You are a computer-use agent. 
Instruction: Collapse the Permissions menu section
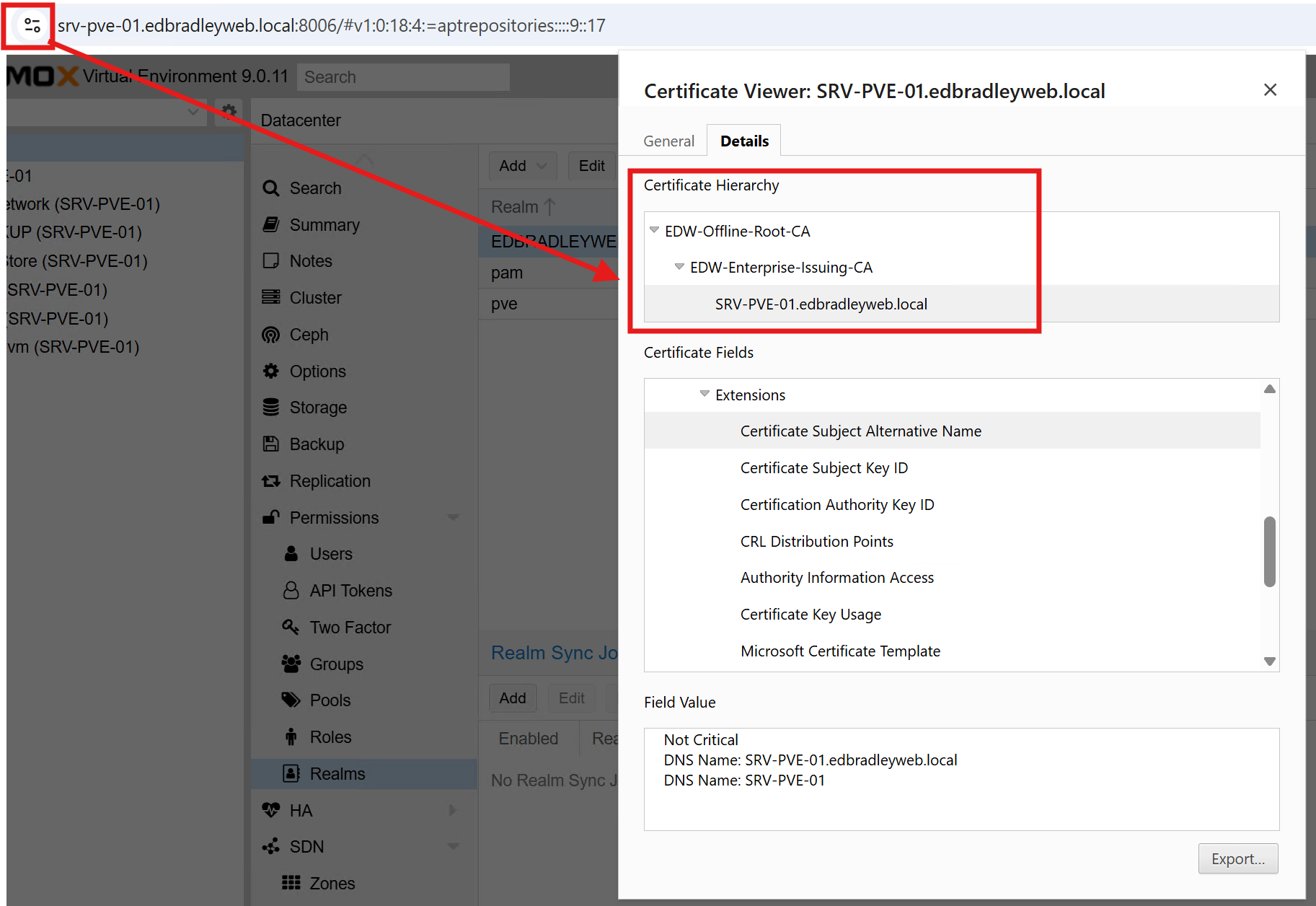(x=453, y=517)
